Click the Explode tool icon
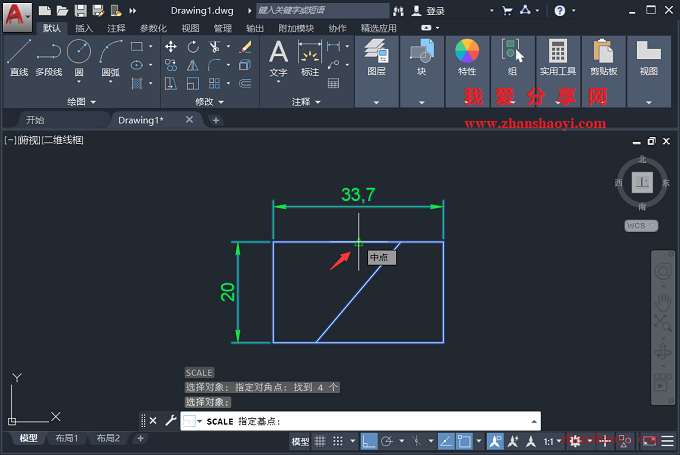The height and width of the screenshot is (455, 680). click(245, 65)
